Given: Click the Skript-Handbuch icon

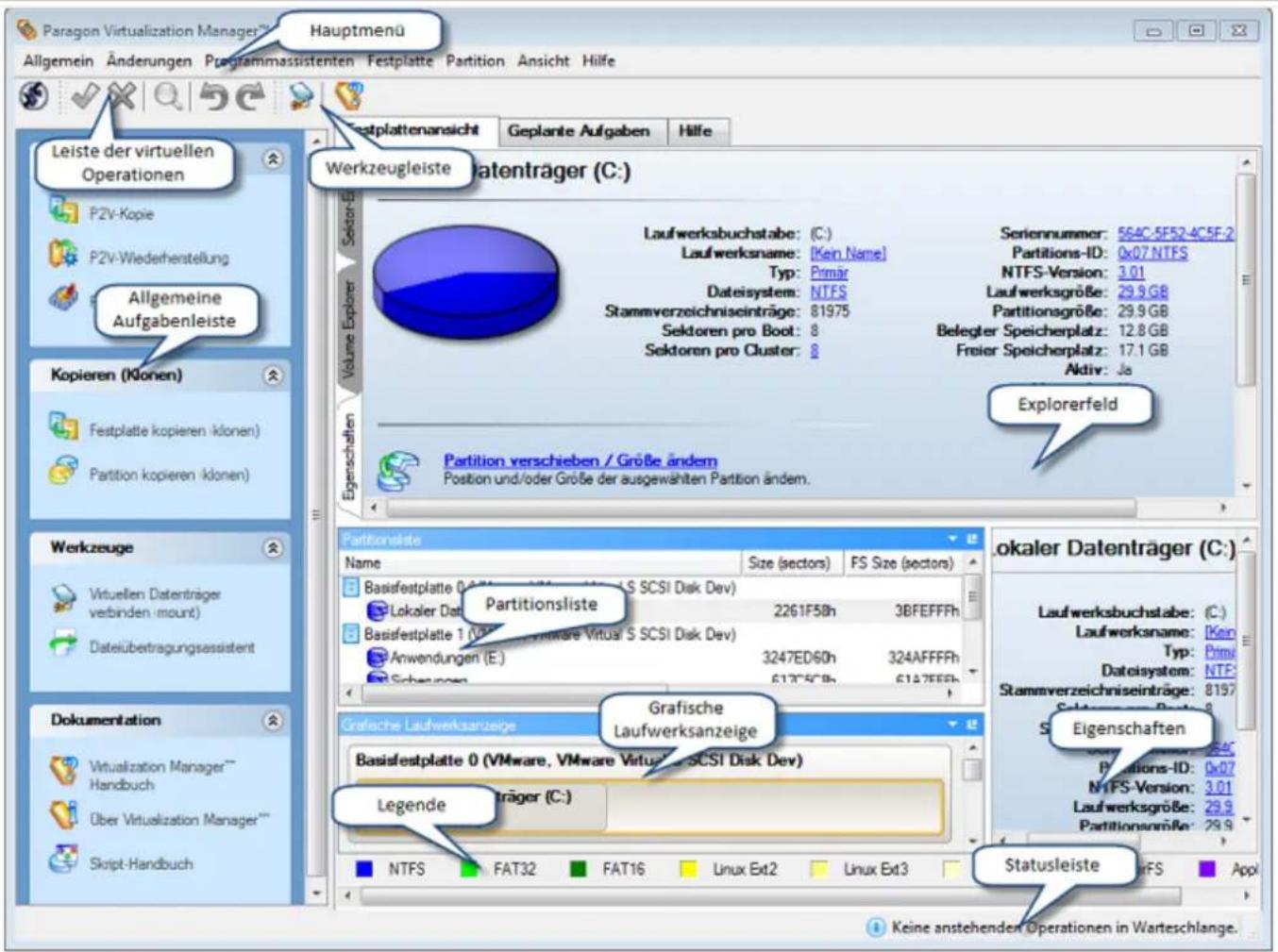Looking at the screenshot, I should 63,860.
